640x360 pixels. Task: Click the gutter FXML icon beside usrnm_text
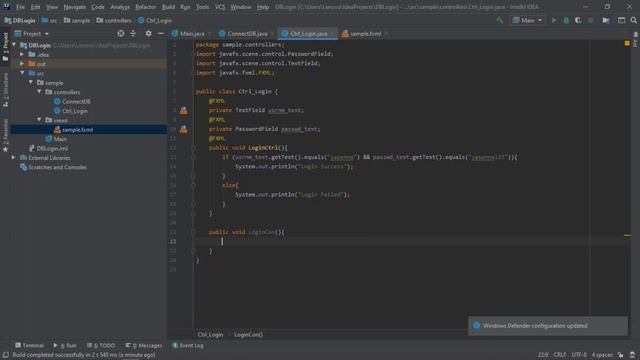184,110
